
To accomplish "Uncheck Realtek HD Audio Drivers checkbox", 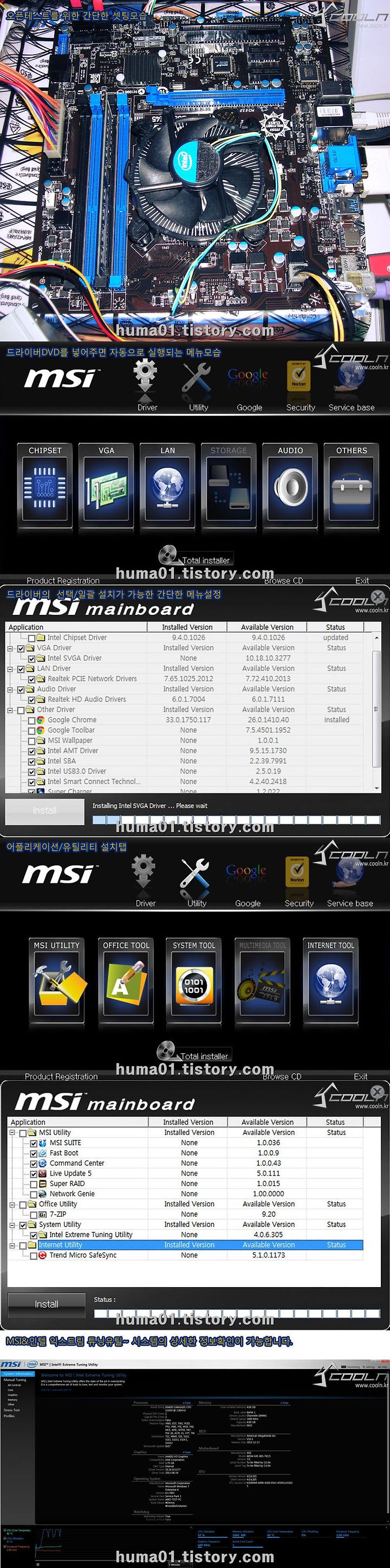I will point(31,700).
